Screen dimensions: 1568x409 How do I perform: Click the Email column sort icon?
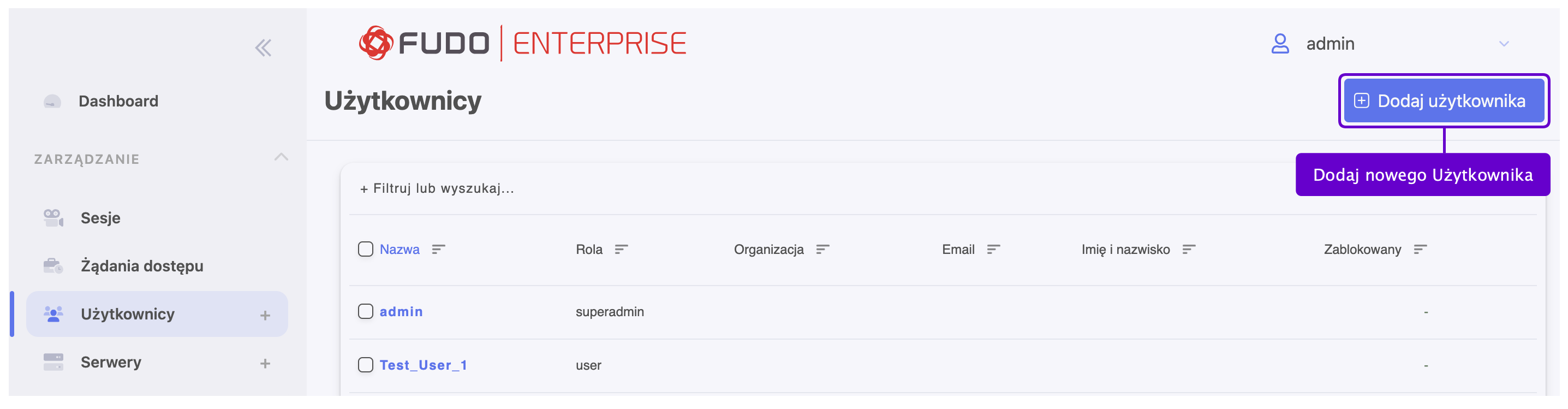993,250
